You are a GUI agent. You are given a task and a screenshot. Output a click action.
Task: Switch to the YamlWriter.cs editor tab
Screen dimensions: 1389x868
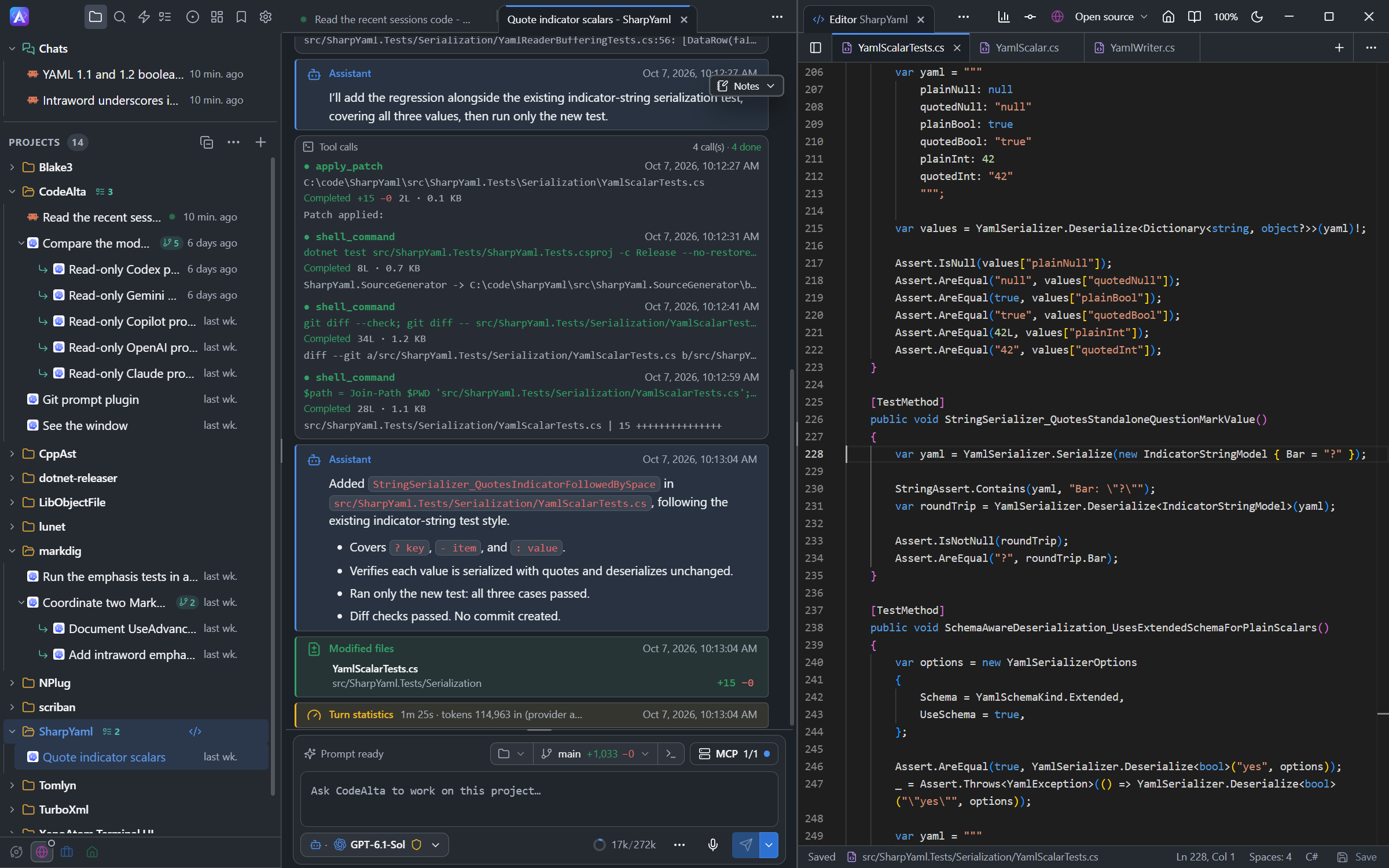[1141, 47]
